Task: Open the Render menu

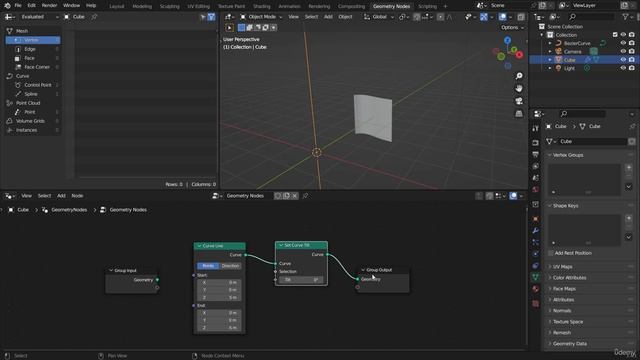Action: pos(49,6)
